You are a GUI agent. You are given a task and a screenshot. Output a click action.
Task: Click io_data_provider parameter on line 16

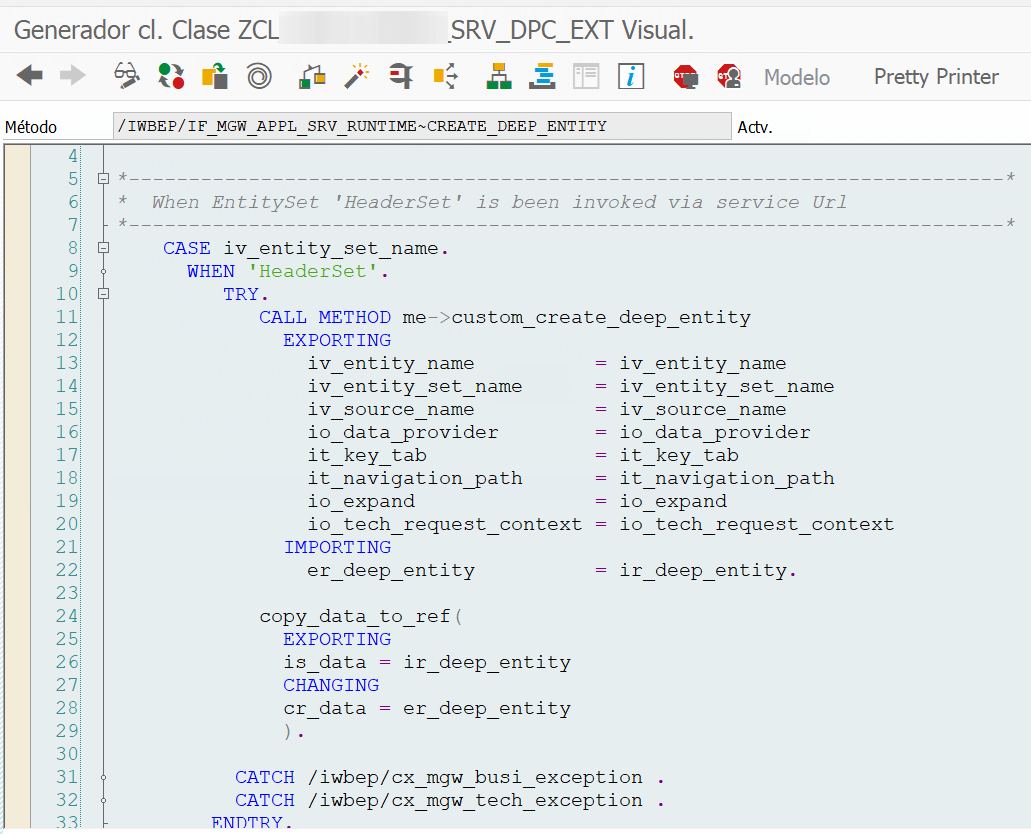point(403,433)
